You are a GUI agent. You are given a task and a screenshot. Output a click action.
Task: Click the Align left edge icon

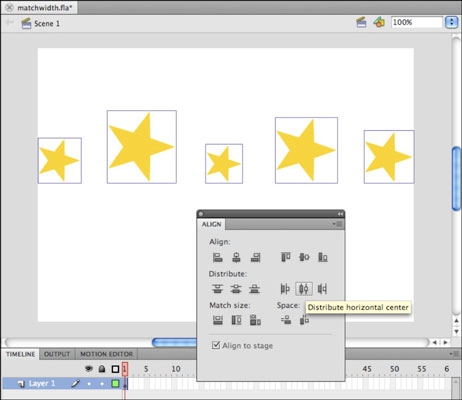(x=218, y=257)
